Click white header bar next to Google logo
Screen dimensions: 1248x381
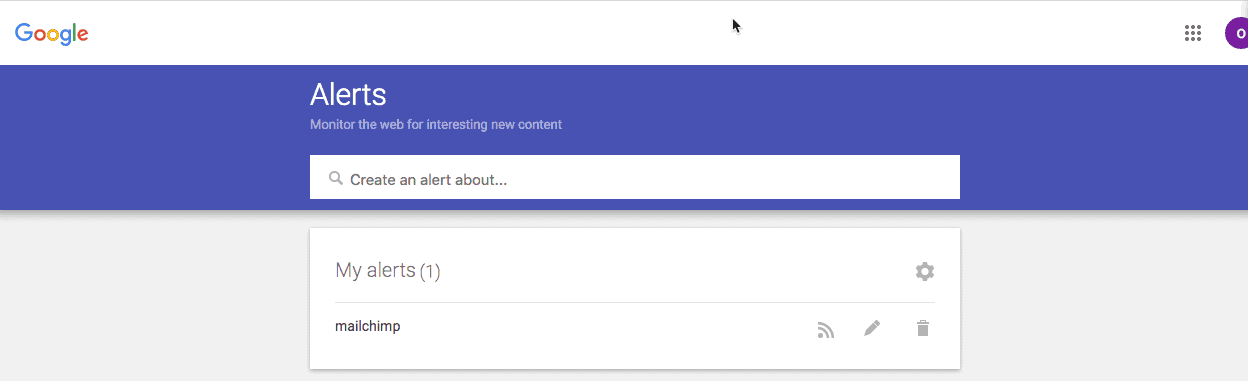[400, 33]
